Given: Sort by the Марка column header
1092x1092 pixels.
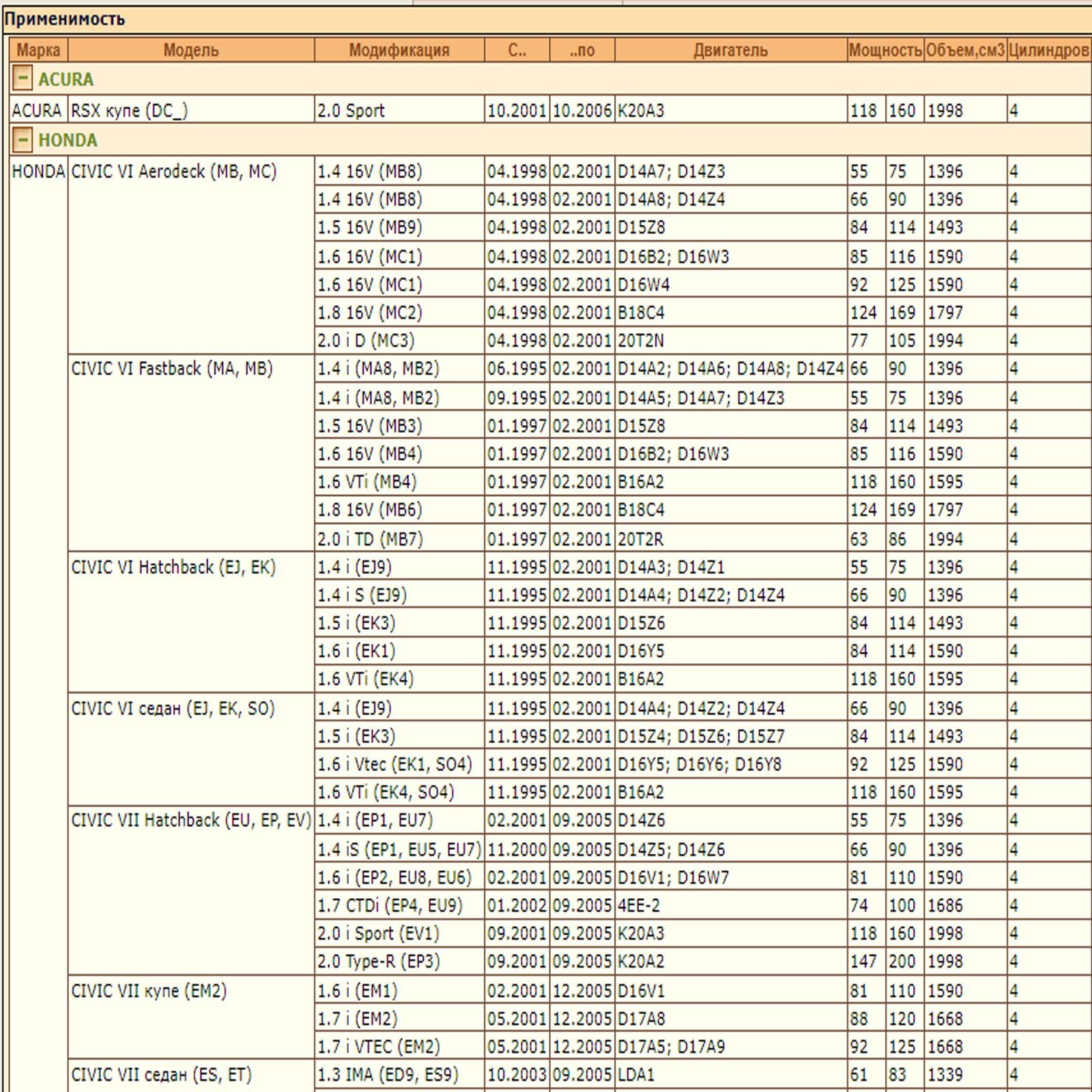Looking at the screenshot, I should (x=38, y=51).
